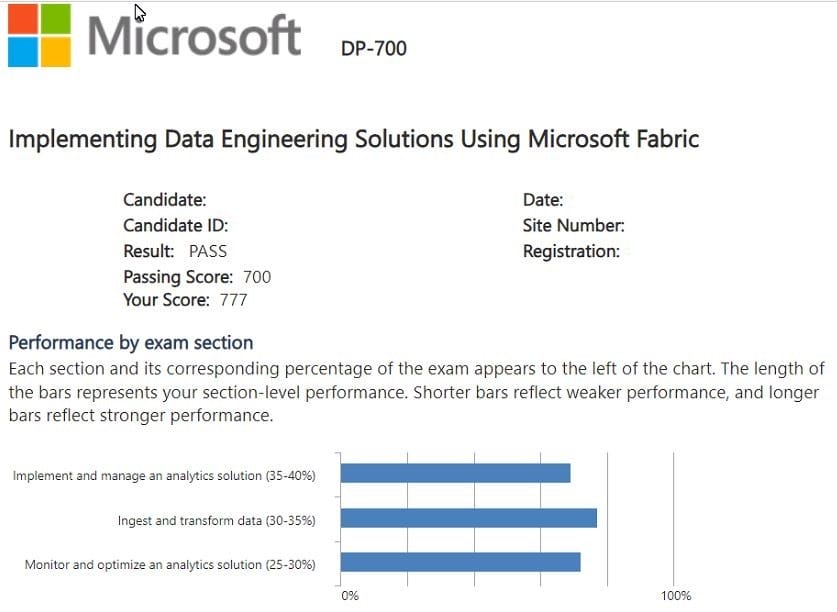The image size is (837, 612).
Task: Click the Microsoft four-color square logo
Action: 40,35
